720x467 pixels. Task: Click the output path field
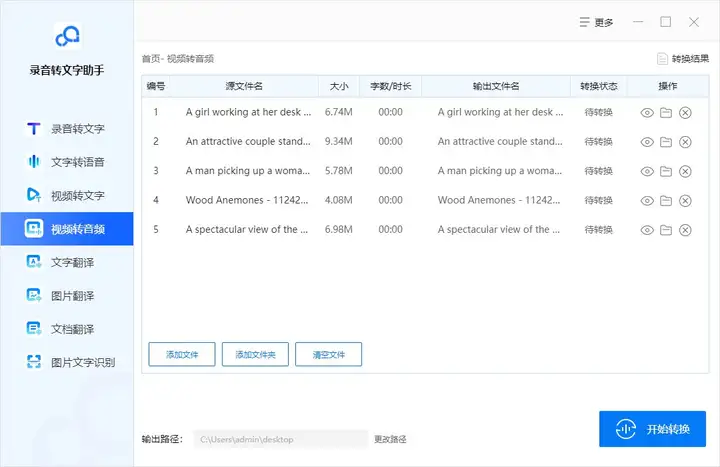[281, 439]
